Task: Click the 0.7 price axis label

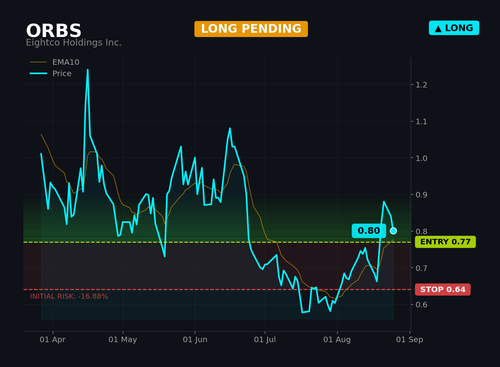Action: point(421,268)
